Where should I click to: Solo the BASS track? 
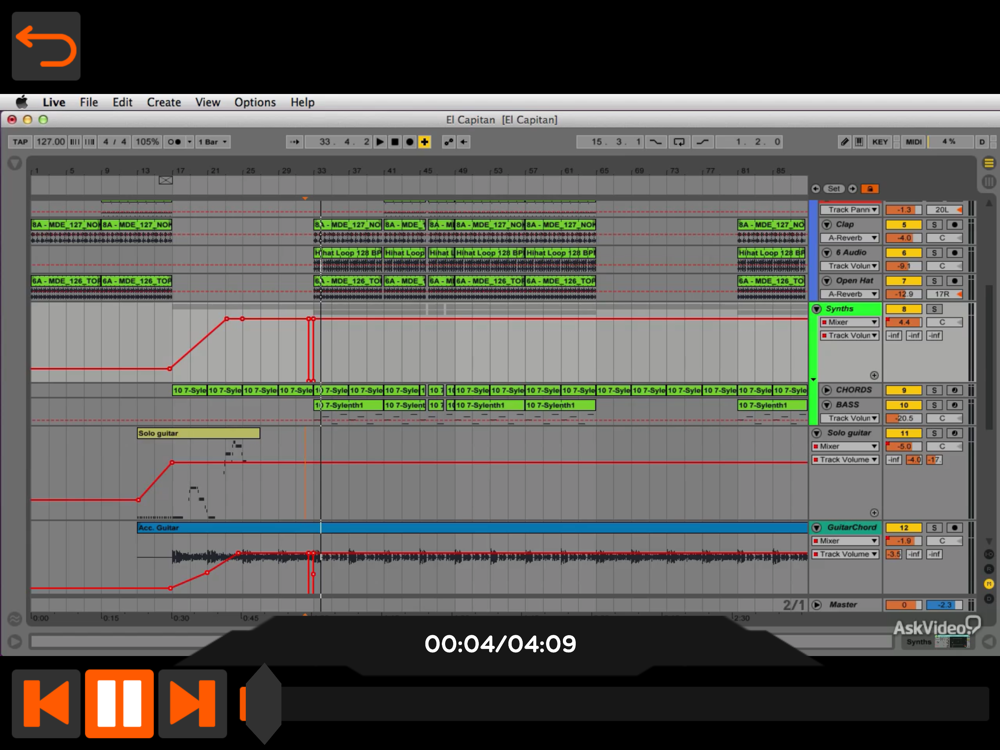(x=934, y=405)
